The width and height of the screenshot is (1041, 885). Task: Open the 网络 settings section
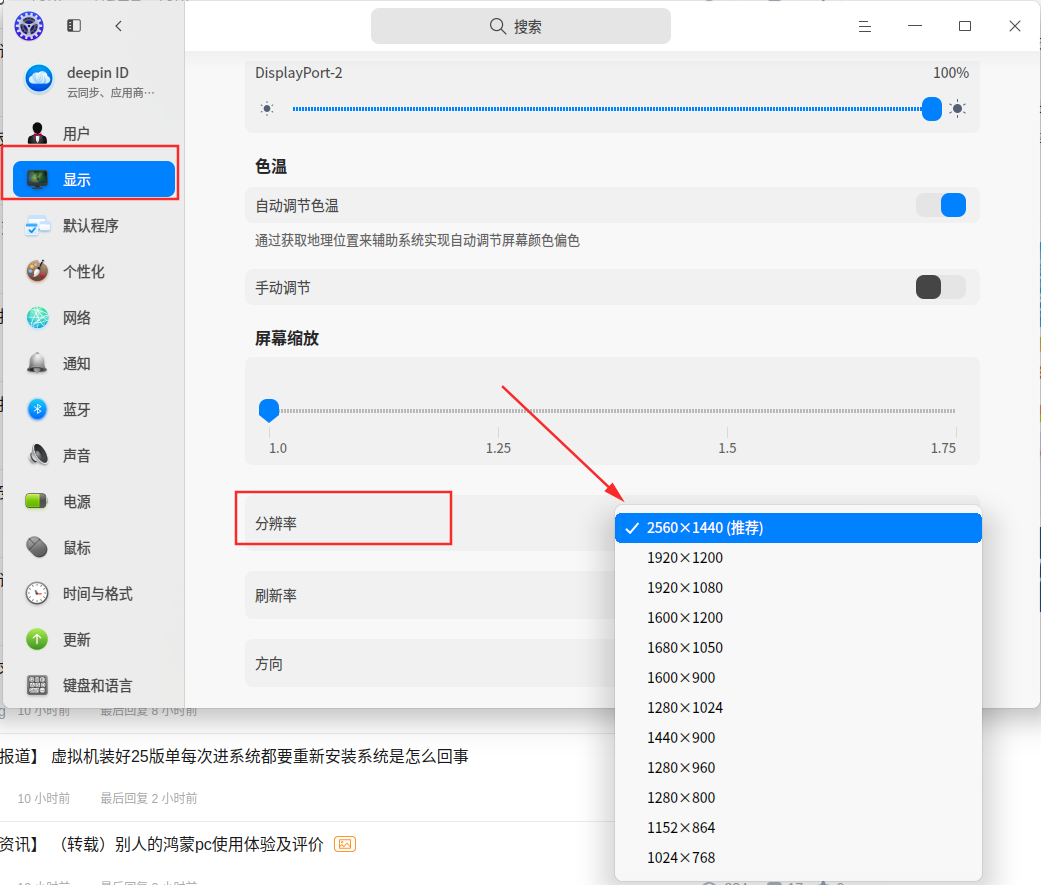[x=94, y=317]
